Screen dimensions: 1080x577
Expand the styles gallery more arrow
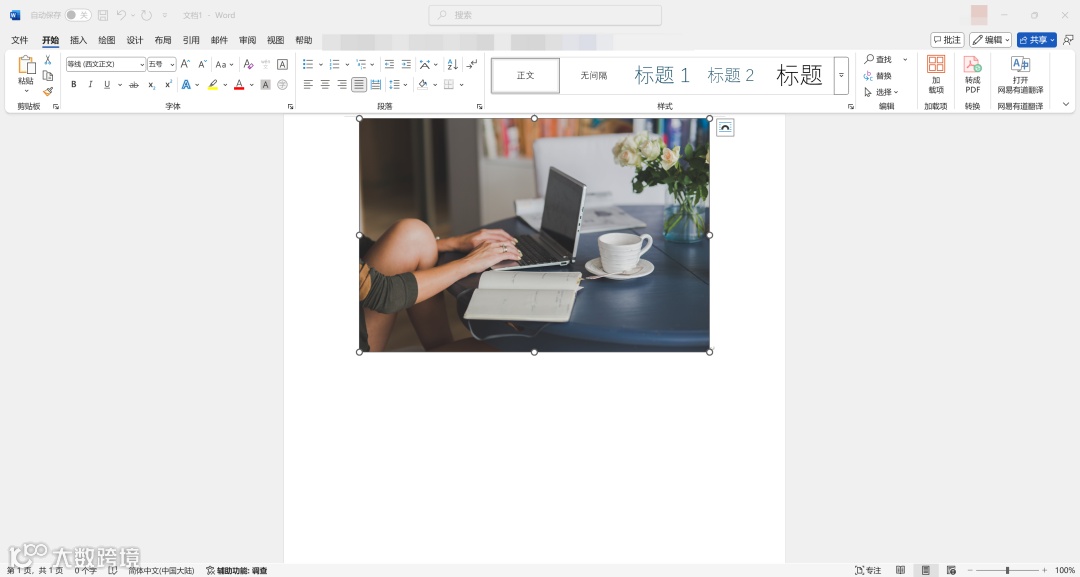(841, 75)
